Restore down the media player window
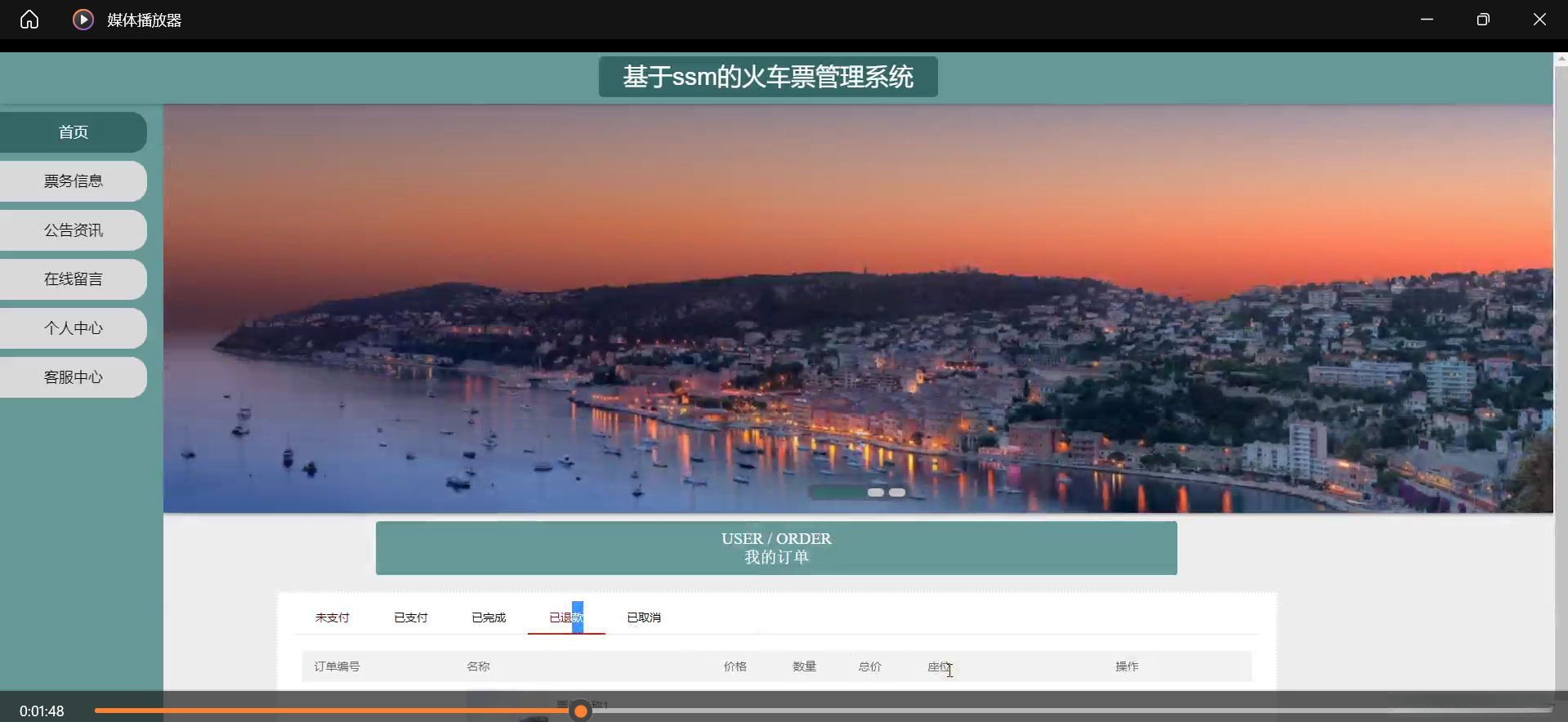 click(x=1483, y=20)
